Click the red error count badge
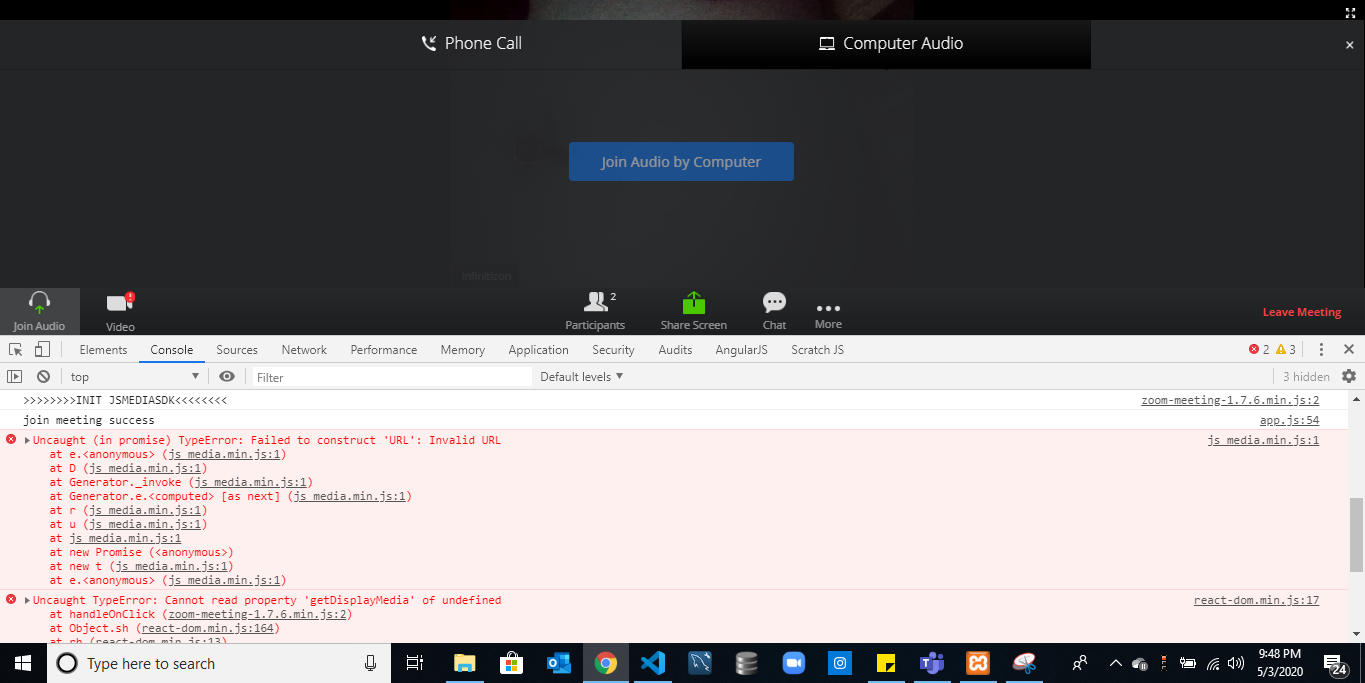Image resolution: width=1365 pixels, height=683 pixels. [x=1258, y=349]
